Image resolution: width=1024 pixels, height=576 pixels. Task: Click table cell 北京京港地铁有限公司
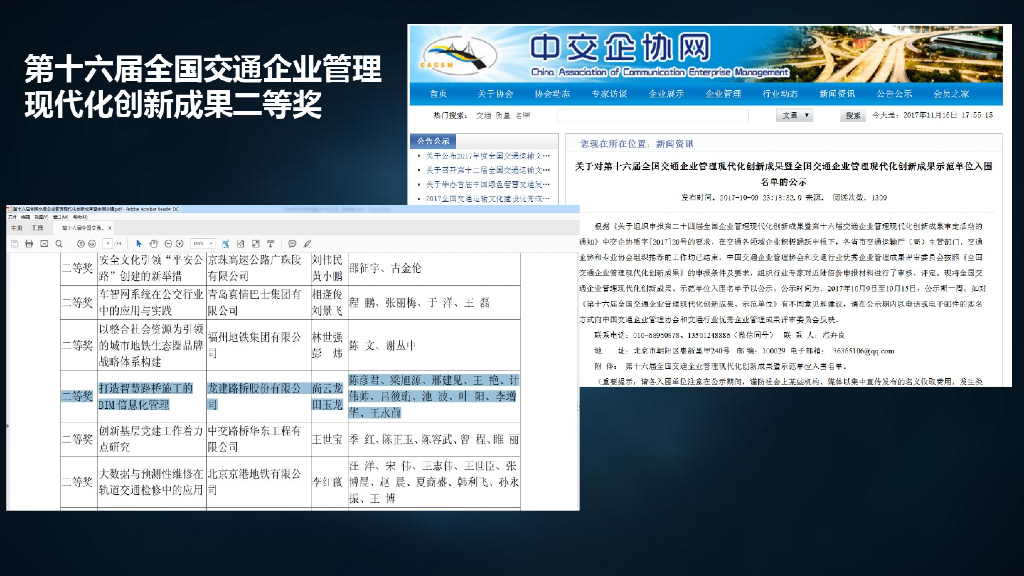(259, 482)
